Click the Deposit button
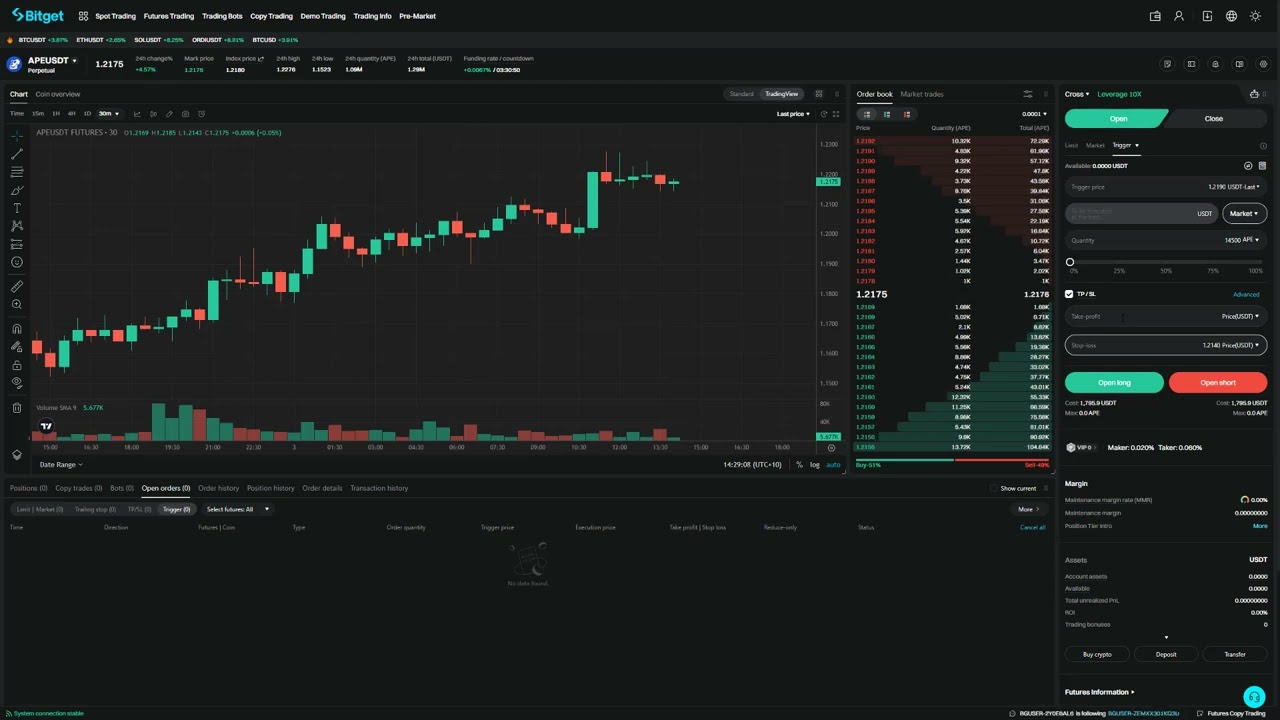This screenshot has height=720, width=1280. click(1166, 654)
